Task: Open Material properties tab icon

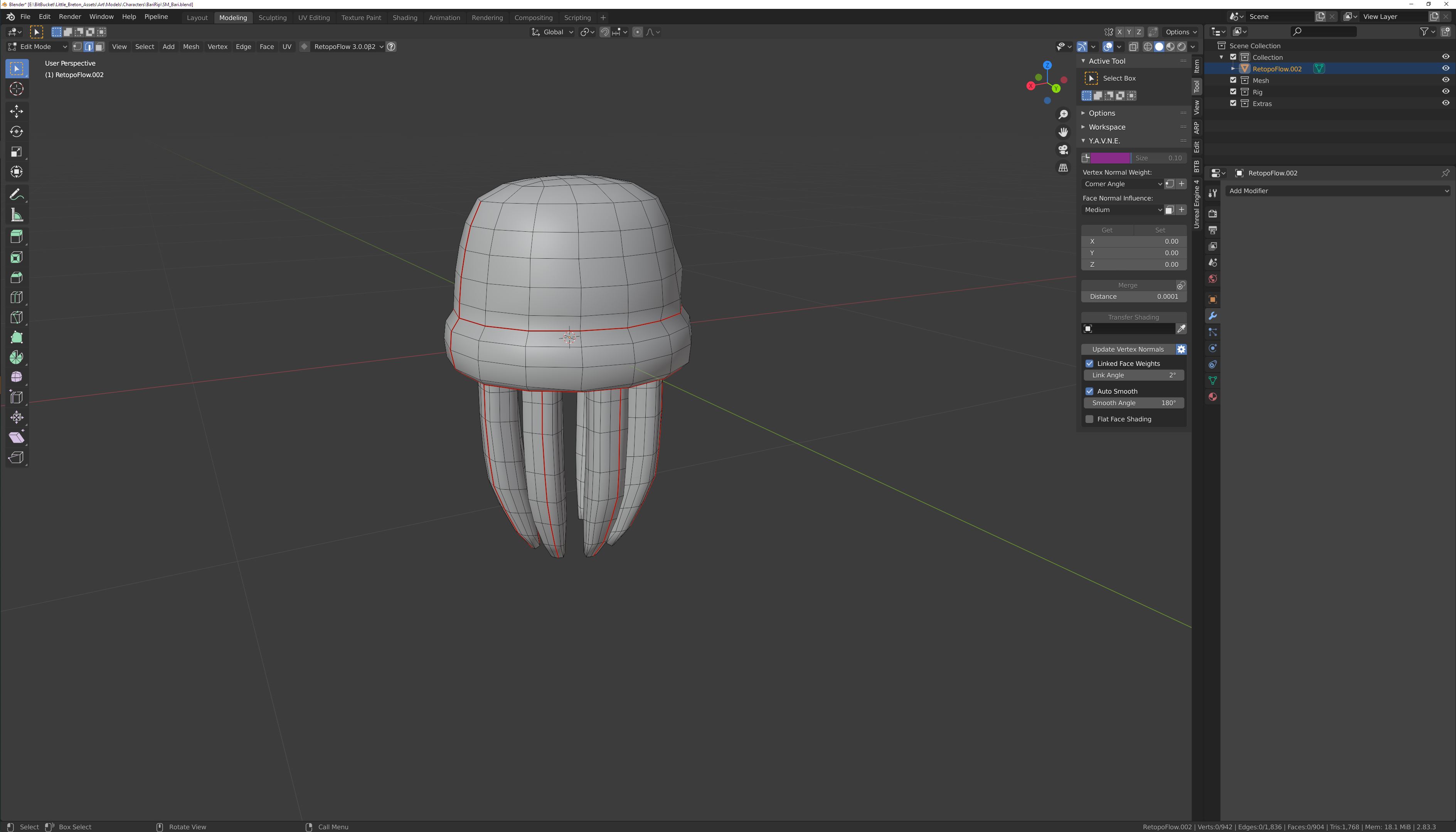Action: point(1213,397)
